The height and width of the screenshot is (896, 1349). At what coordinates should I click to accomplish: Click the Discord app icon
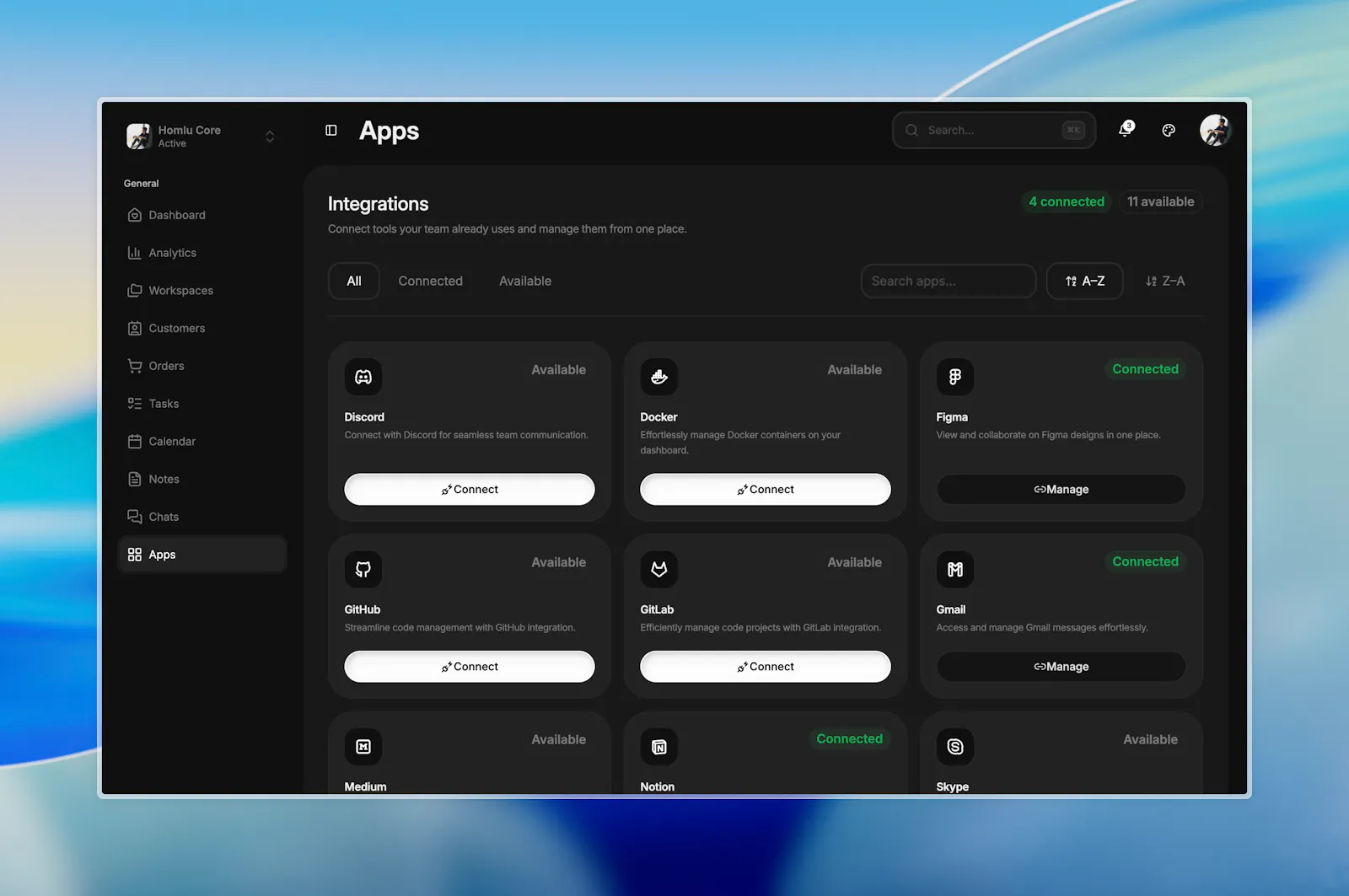pyautogui.click(x=363, y=377)
